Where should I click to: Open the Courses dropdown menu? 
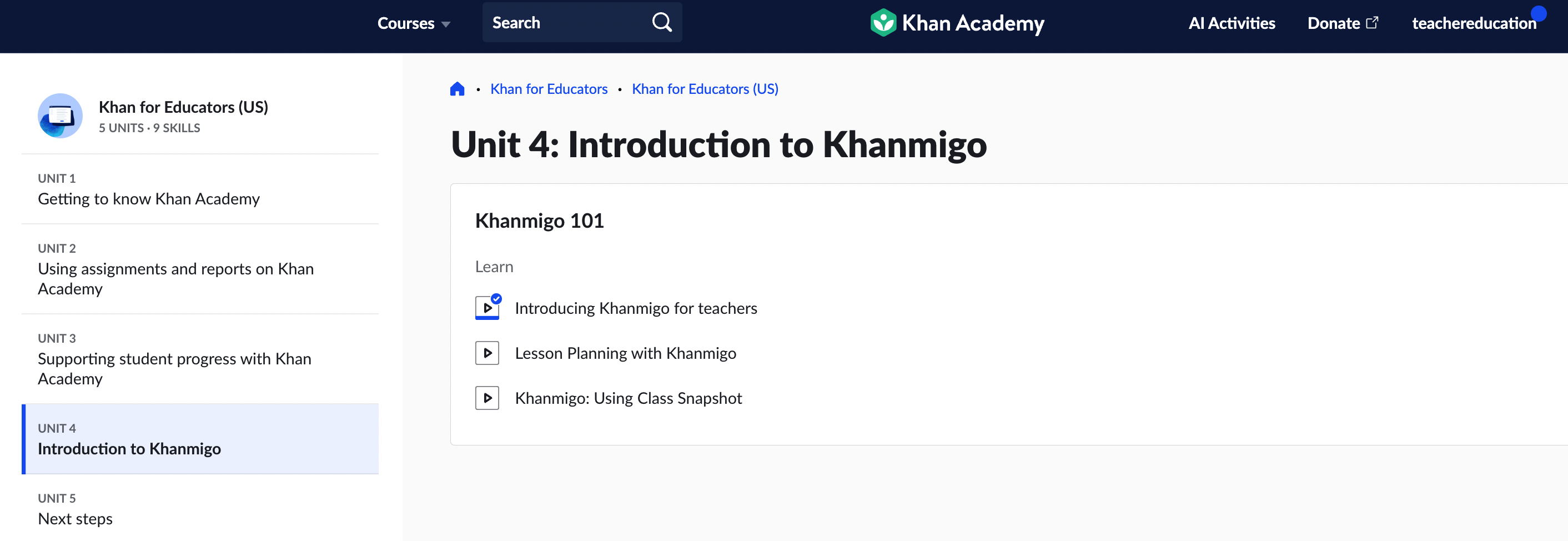click(414, 23)
